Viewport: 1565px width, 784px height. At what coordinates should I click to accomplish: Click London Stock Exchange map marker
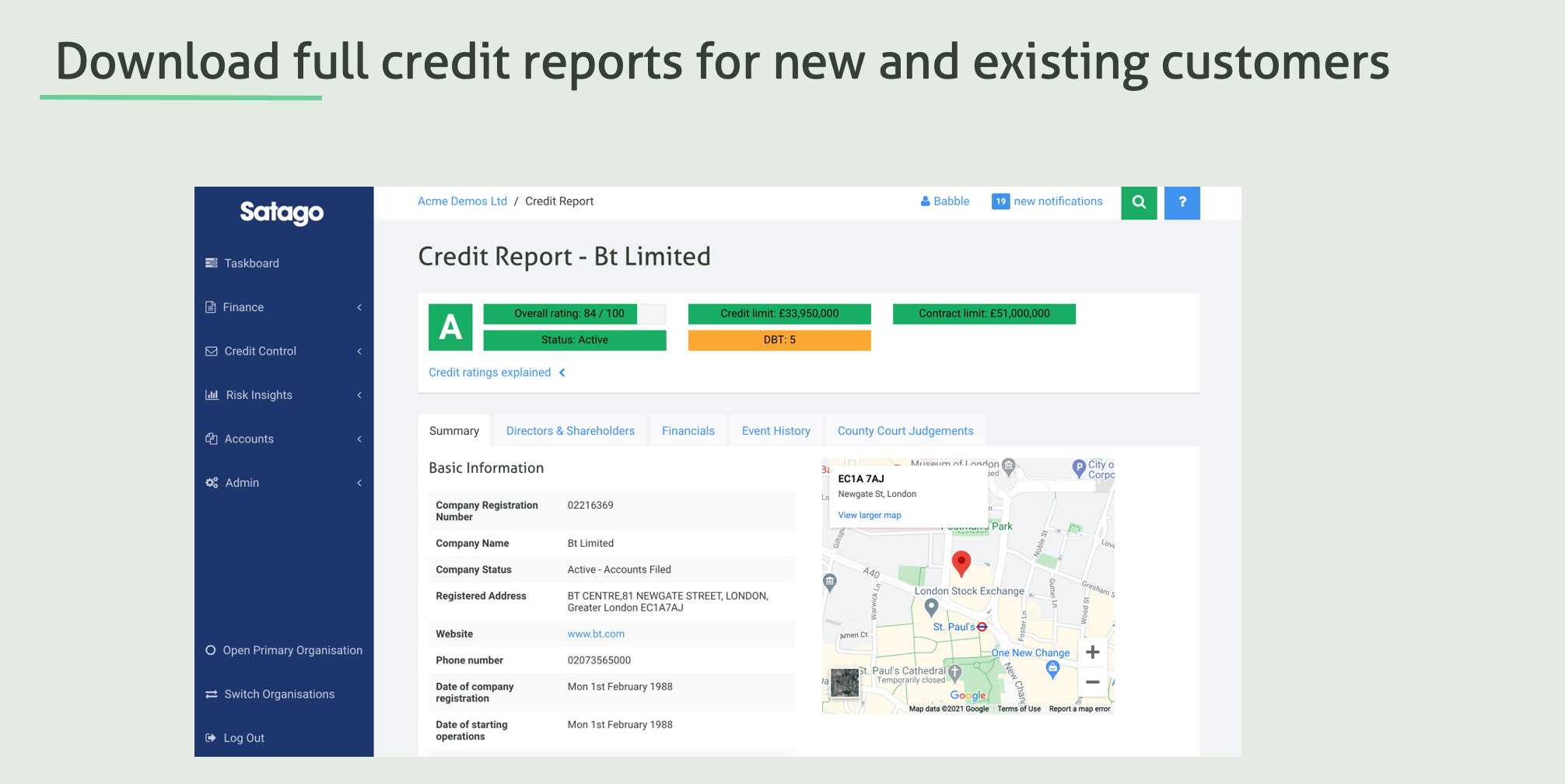931,607
